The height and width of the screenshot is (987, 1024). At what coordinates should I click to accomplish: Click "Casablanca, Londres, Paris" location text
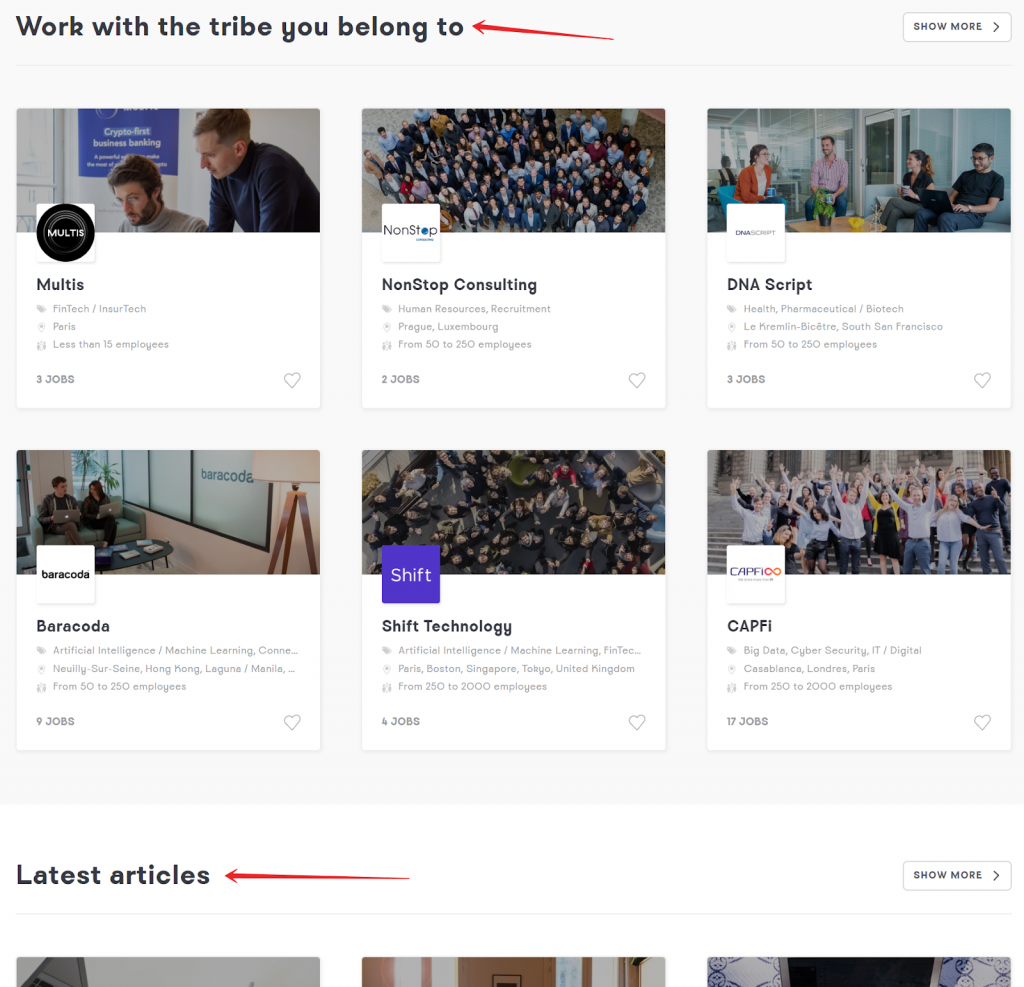[x=809, y=669]
